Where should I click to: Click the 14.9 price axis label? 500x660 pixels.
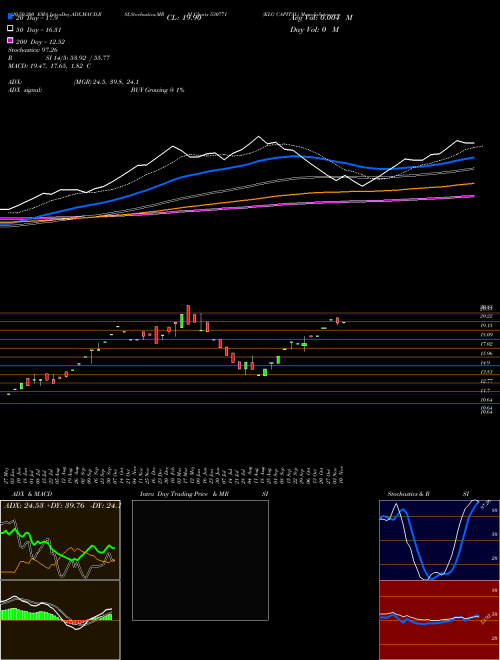coord(485,363)
